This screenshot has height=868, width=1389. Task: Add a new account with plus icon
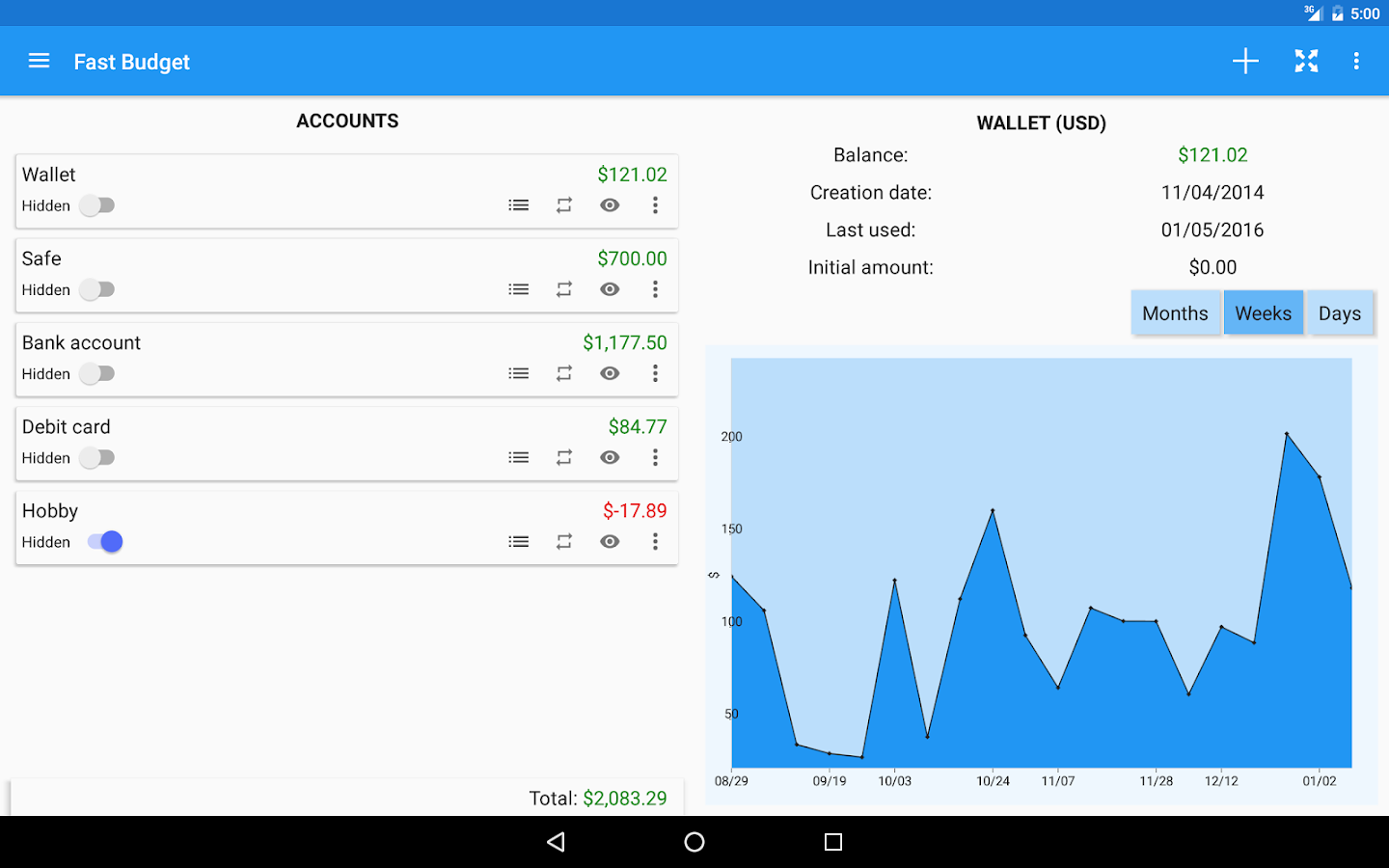tap(1245, 61)
